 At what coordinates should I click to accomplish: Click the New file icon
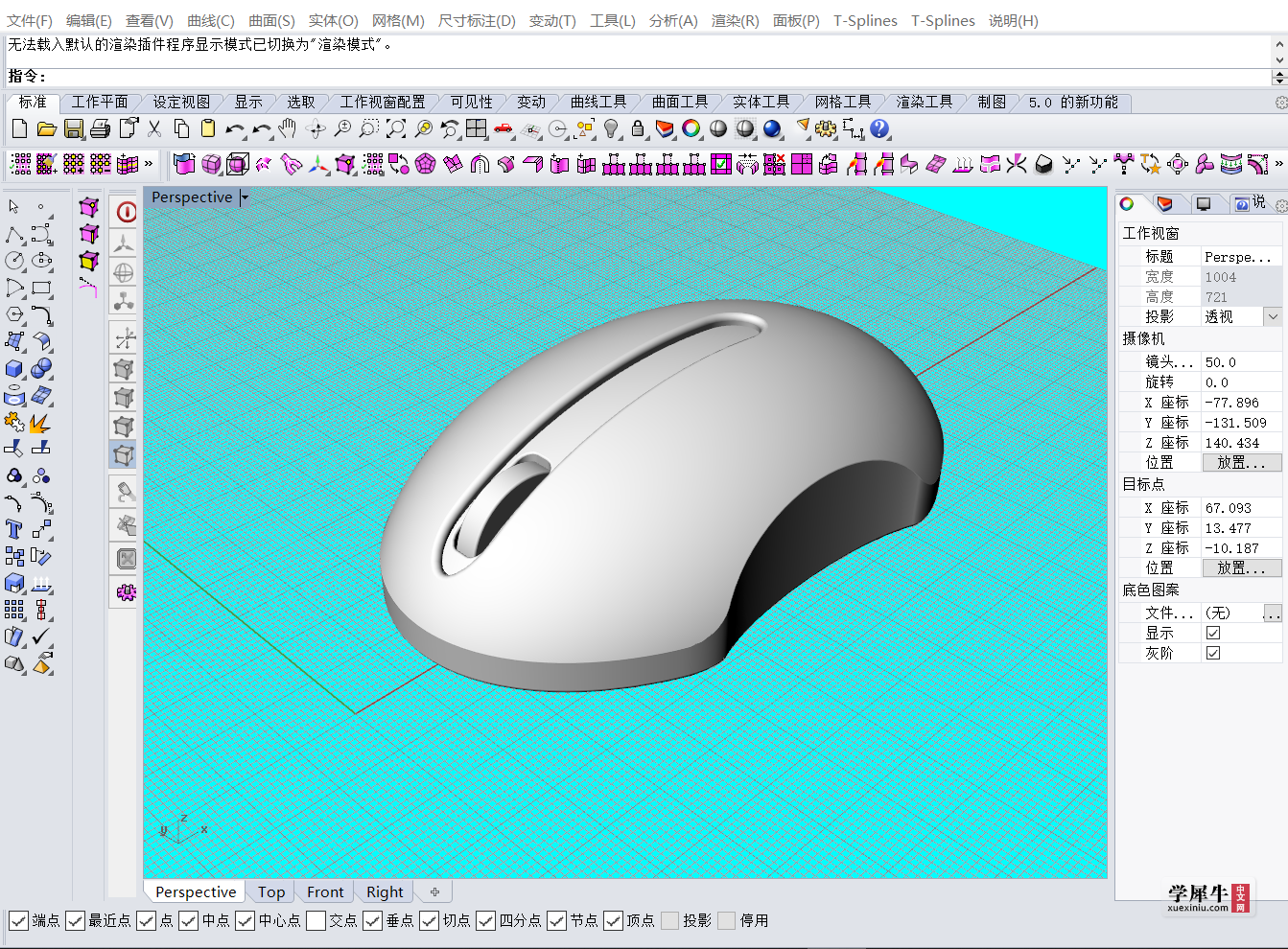click(x=20, y=128)
